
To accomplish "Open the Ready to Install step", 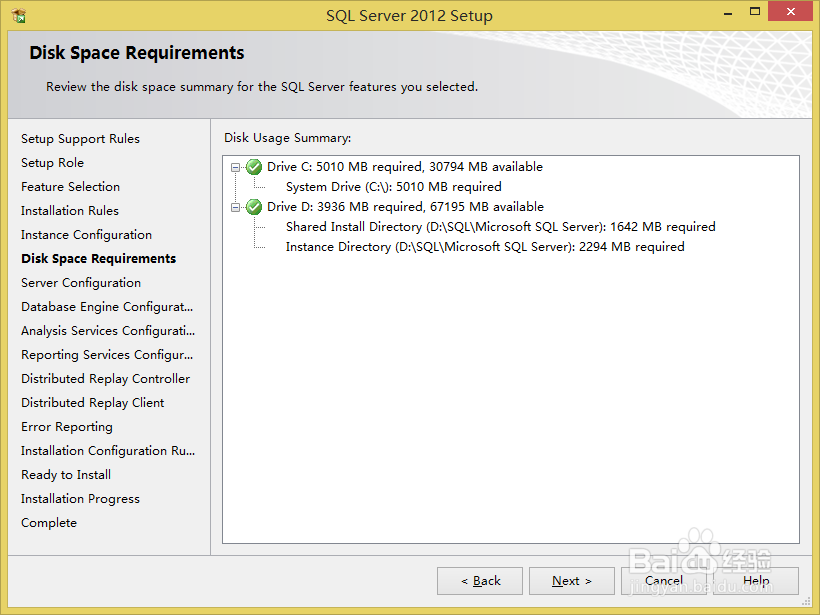I will [65, 474].
